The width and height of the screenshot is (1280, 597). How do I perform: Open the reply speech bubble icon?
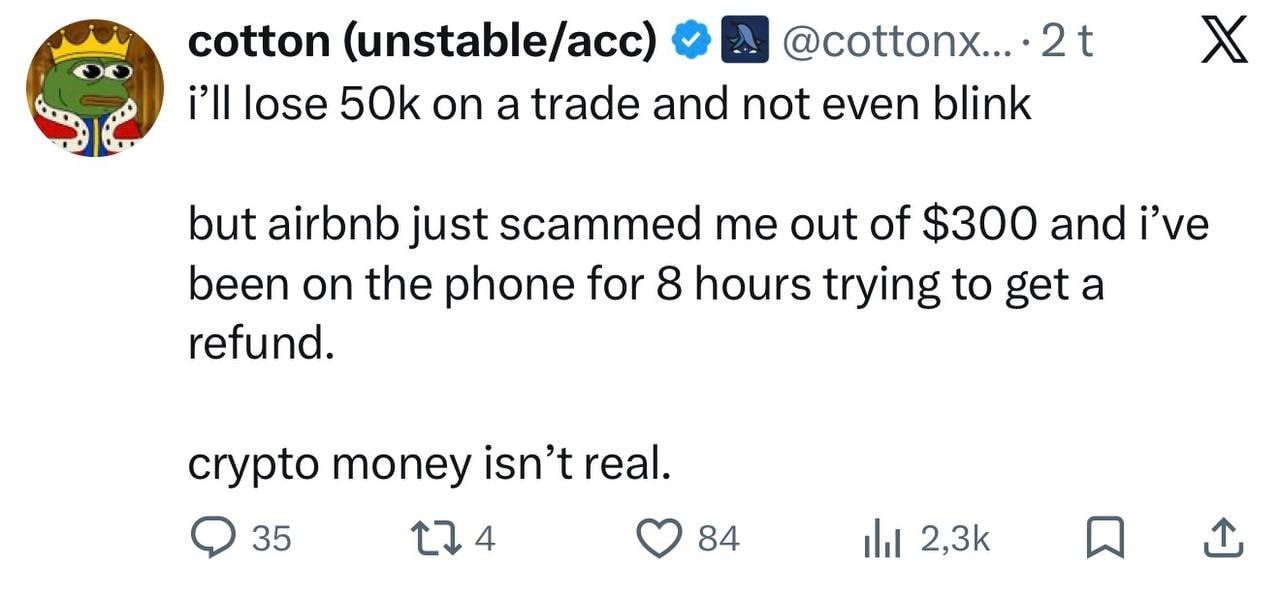pyautogui.click(x=211, y=540)
